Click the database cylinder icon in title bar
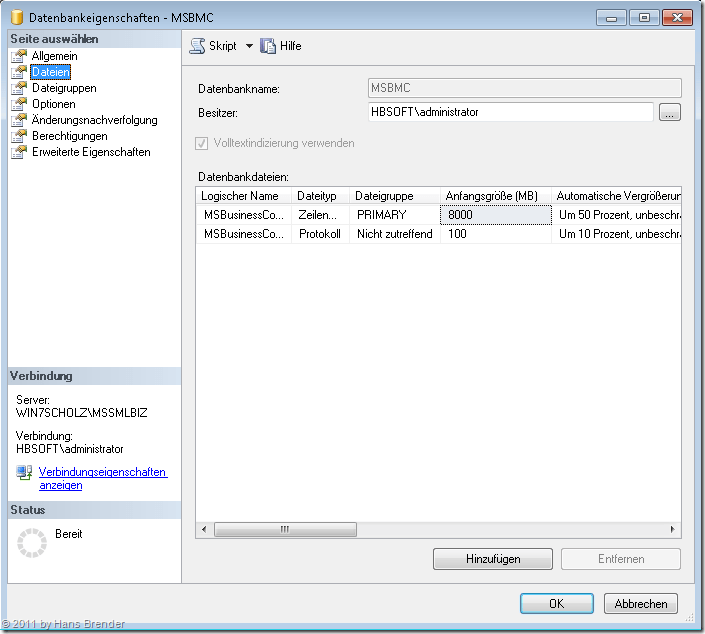Image resolution: width=705 pixels, height=634 pixels. [x=17, y=17]
